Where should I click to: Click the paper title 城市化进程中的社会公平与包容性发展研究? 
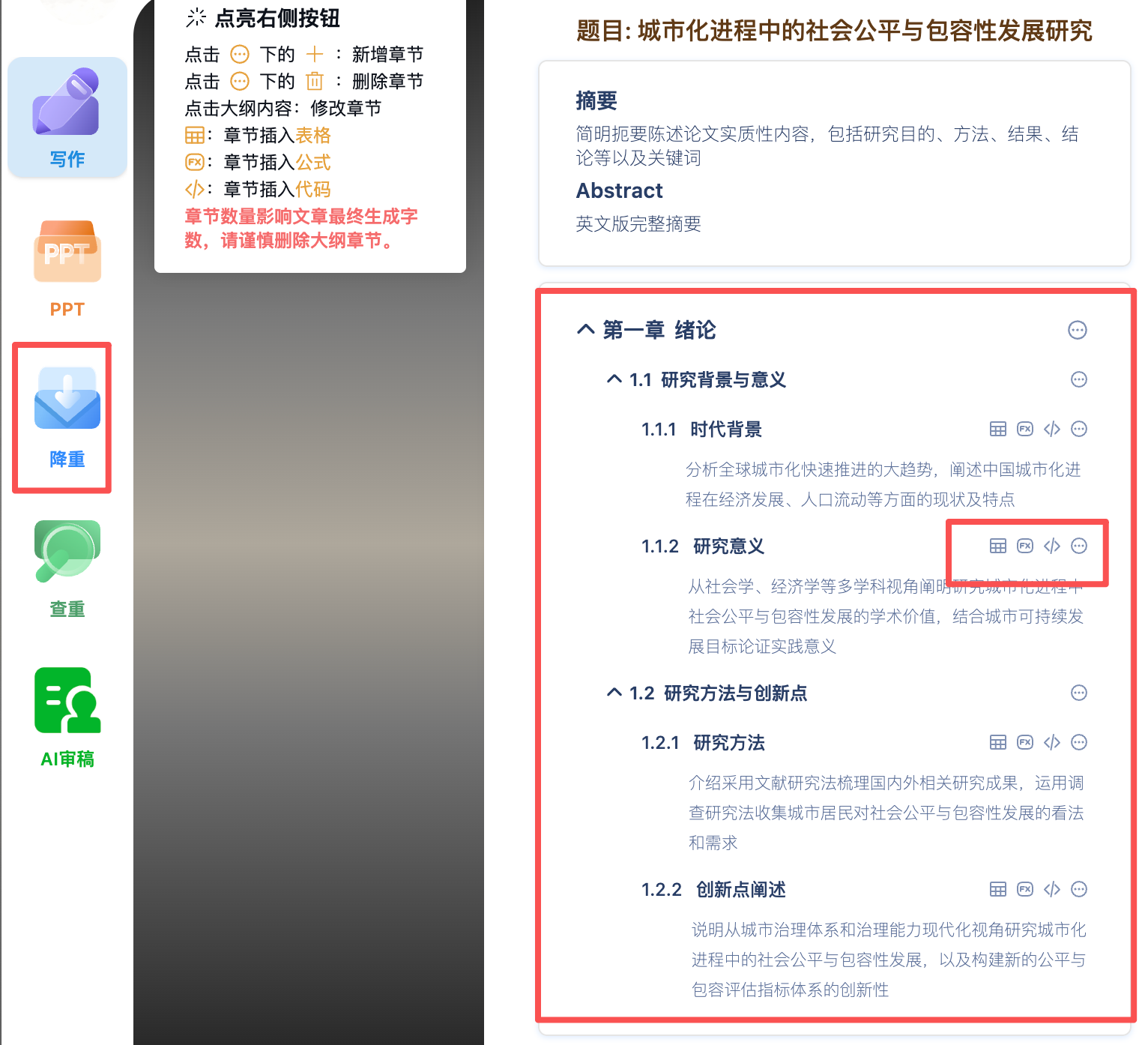pos(834,31)
